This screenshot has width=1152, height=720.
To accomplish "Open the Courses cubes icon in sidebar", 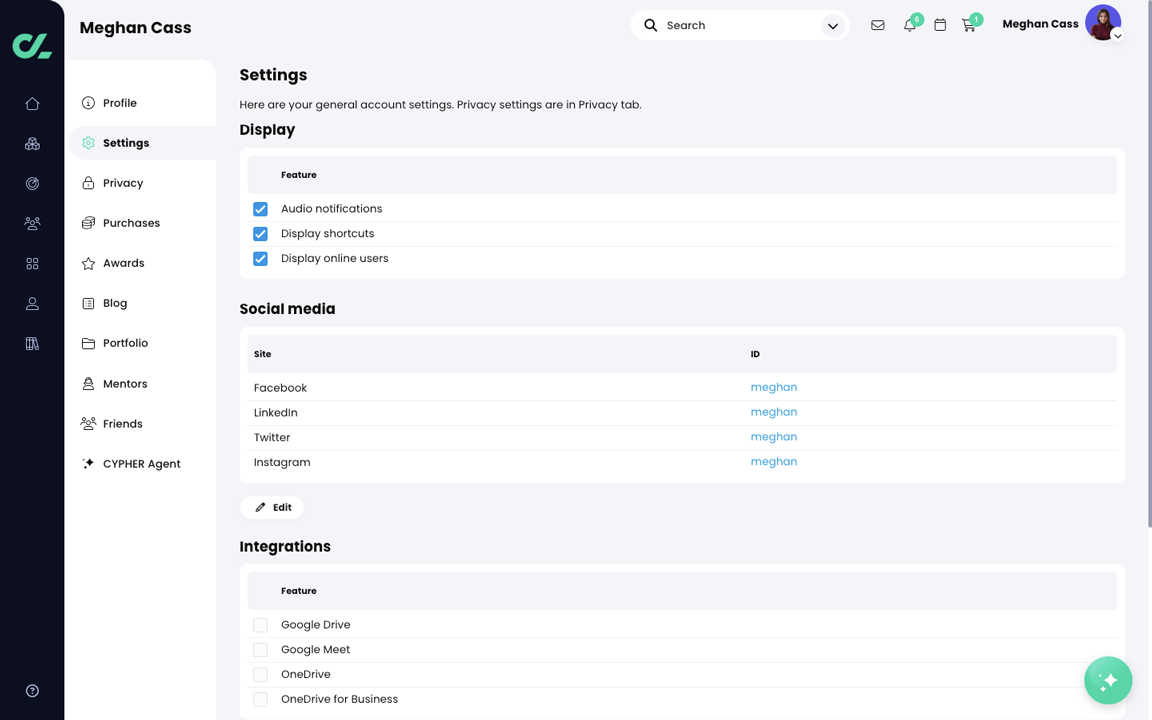I will pyautogui.click(x=32, y=143).
